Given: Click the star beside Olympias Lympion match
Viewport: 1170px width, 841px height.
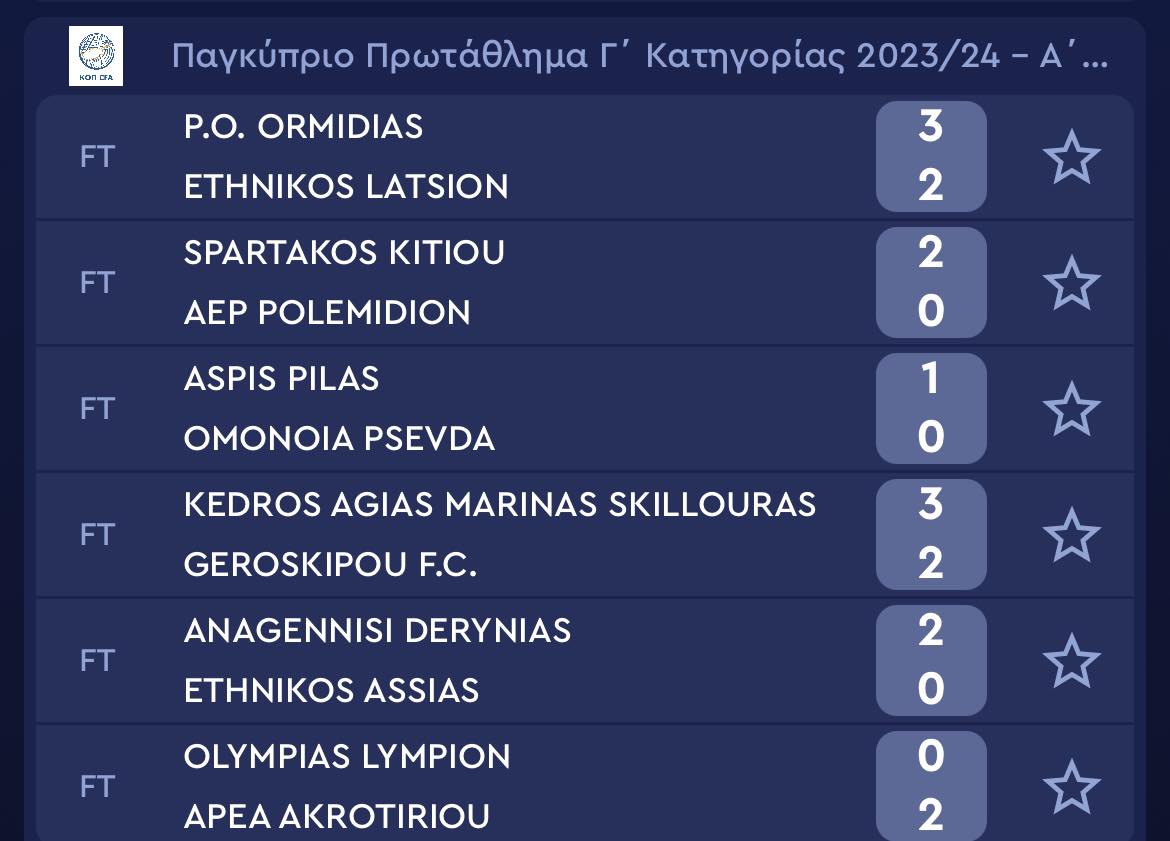Looking at the screenshot, I should point(1072,787).
